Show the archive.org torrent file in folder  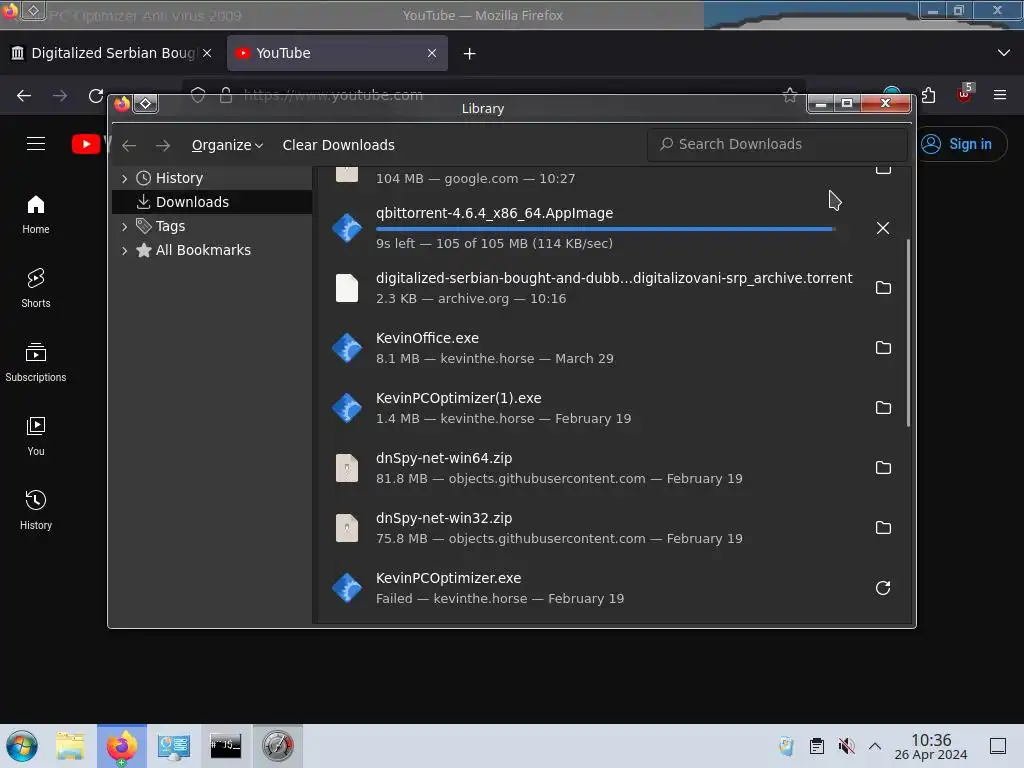pyautogui.click(x=883, y=287)
